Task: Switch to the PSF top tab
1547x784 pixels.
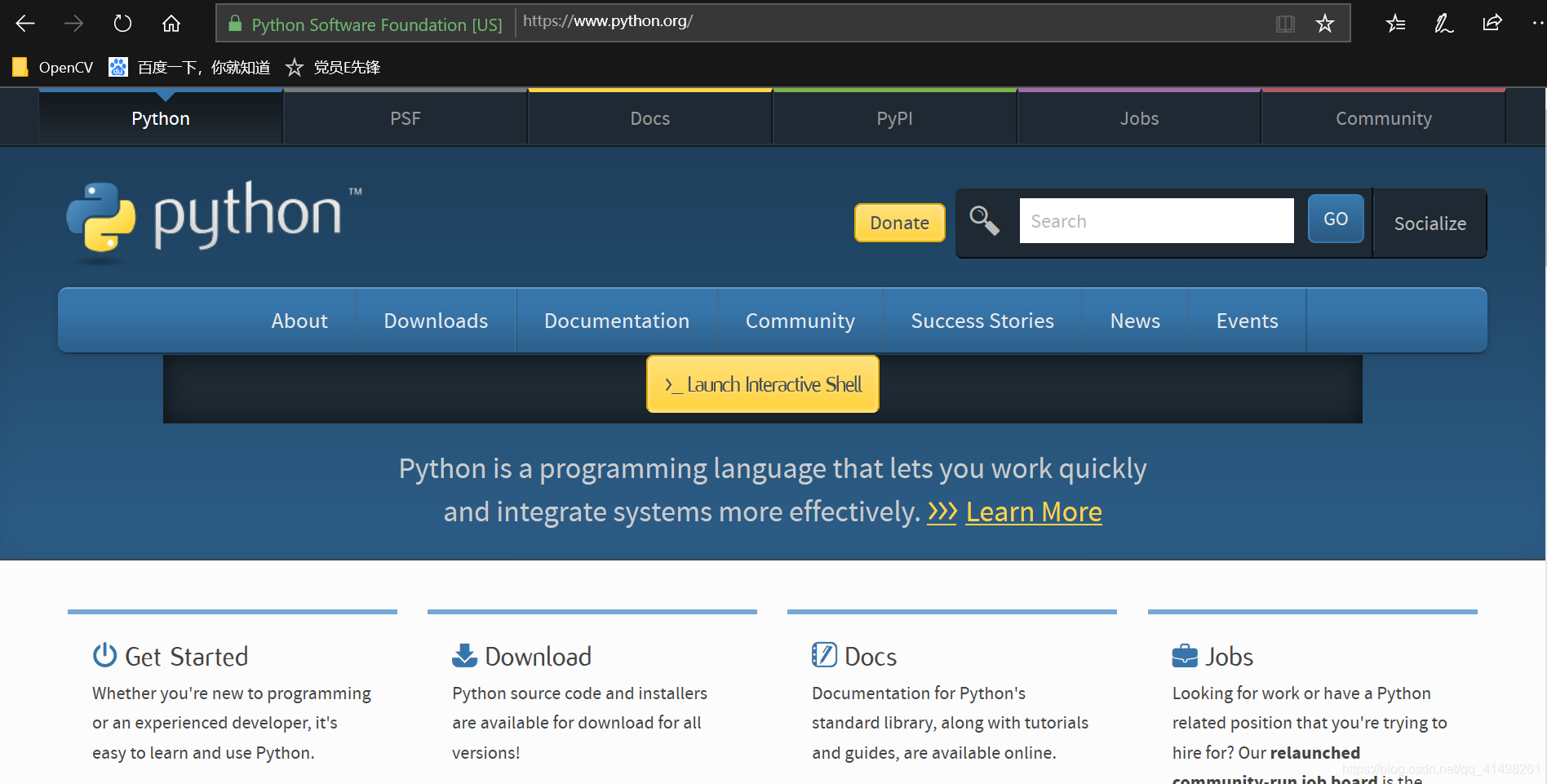Action: pos(406,118)
